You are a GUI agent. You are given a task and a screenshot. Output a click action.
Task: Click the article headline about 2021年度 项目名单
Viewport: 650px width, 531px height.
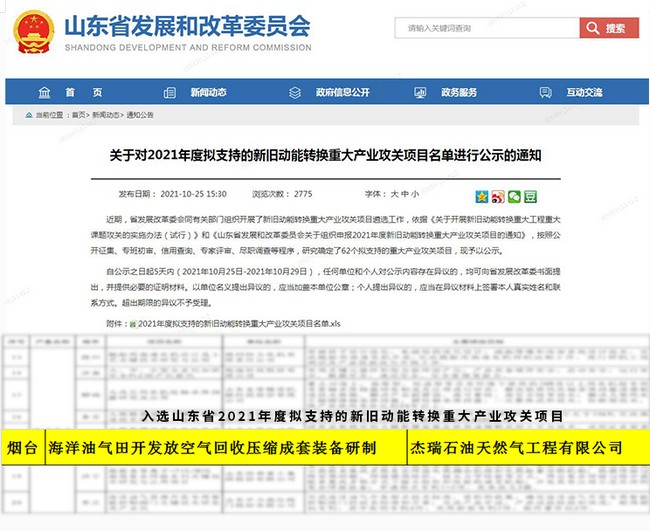pyautogui.click(x=325, y=155)
